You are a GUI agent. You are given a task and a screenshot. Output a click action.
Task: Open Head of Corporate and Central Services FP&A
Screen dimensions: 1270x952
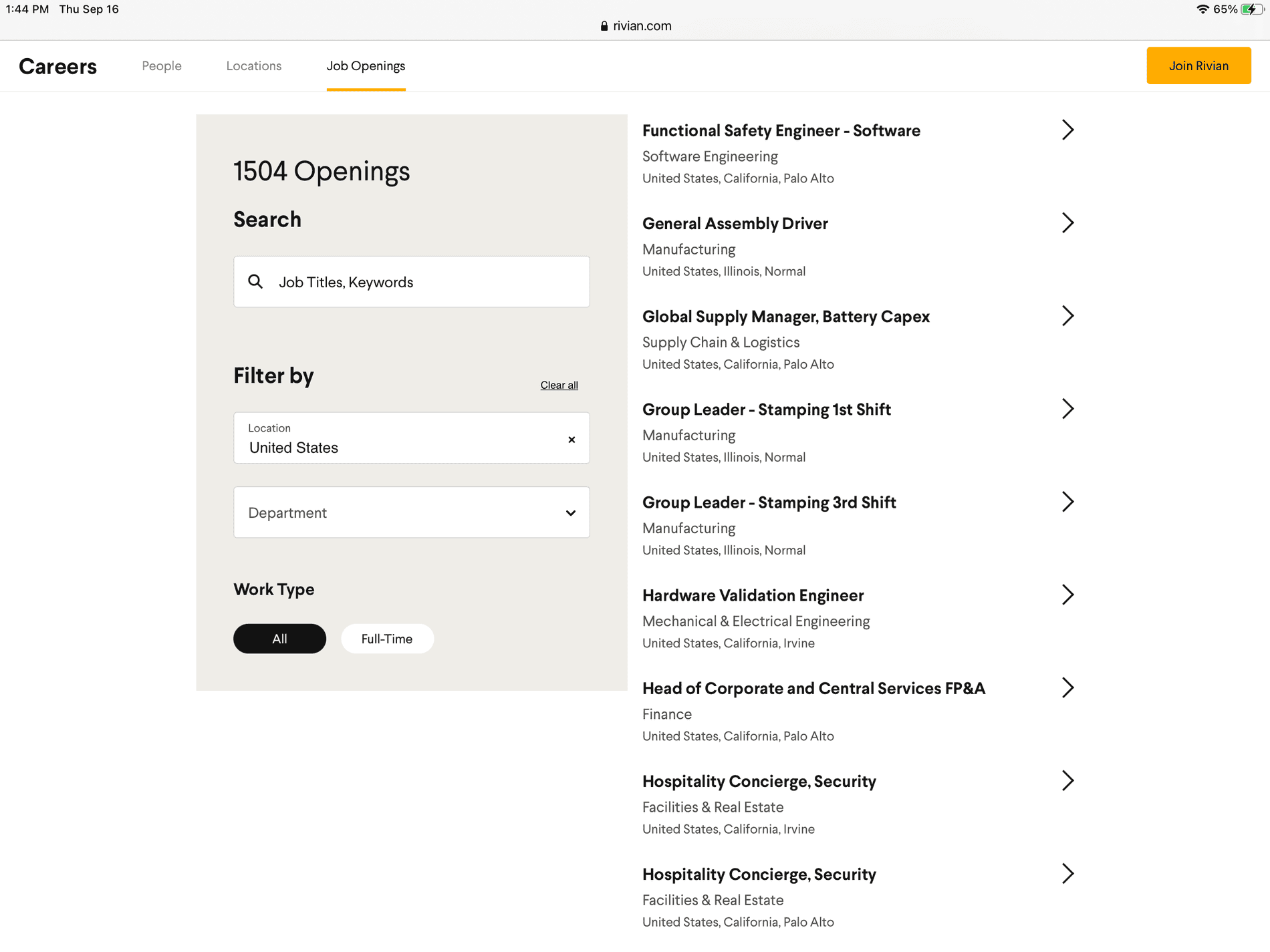(814, 687)
